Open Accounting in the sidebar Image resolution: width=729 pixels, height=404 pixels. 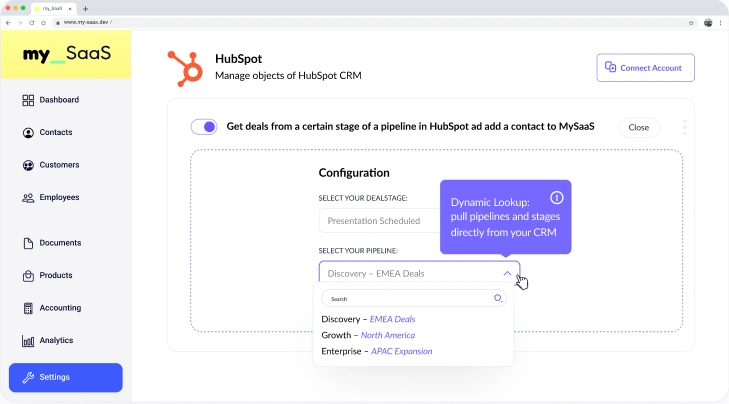point(60,308)
